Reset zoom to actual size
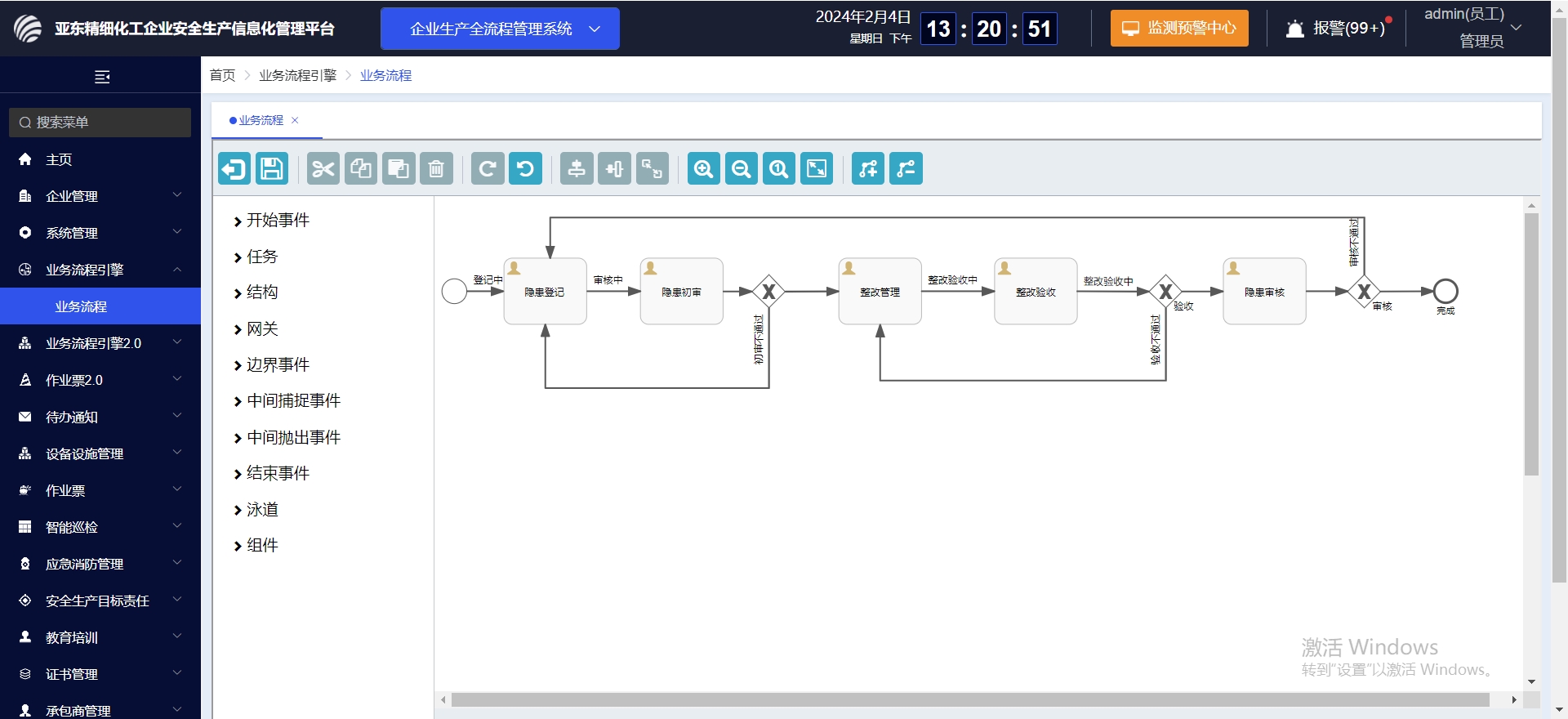 [778, 169]
